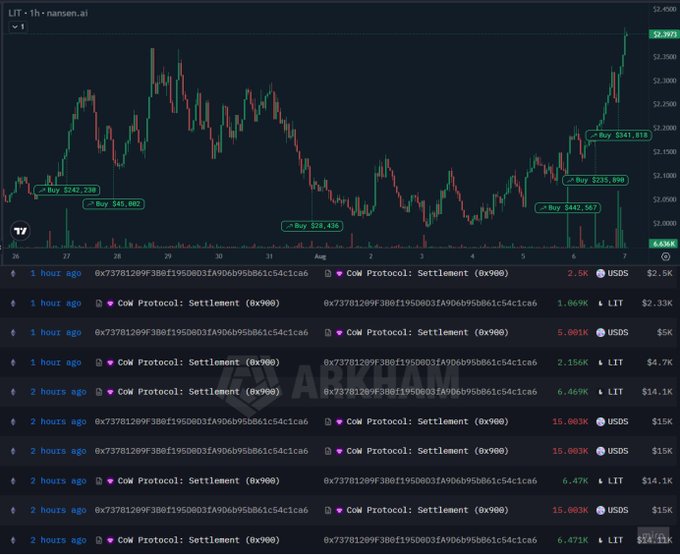Click LIT token icon in 6.471K row
Screen dimensions: 680x555
click(601, 541)
